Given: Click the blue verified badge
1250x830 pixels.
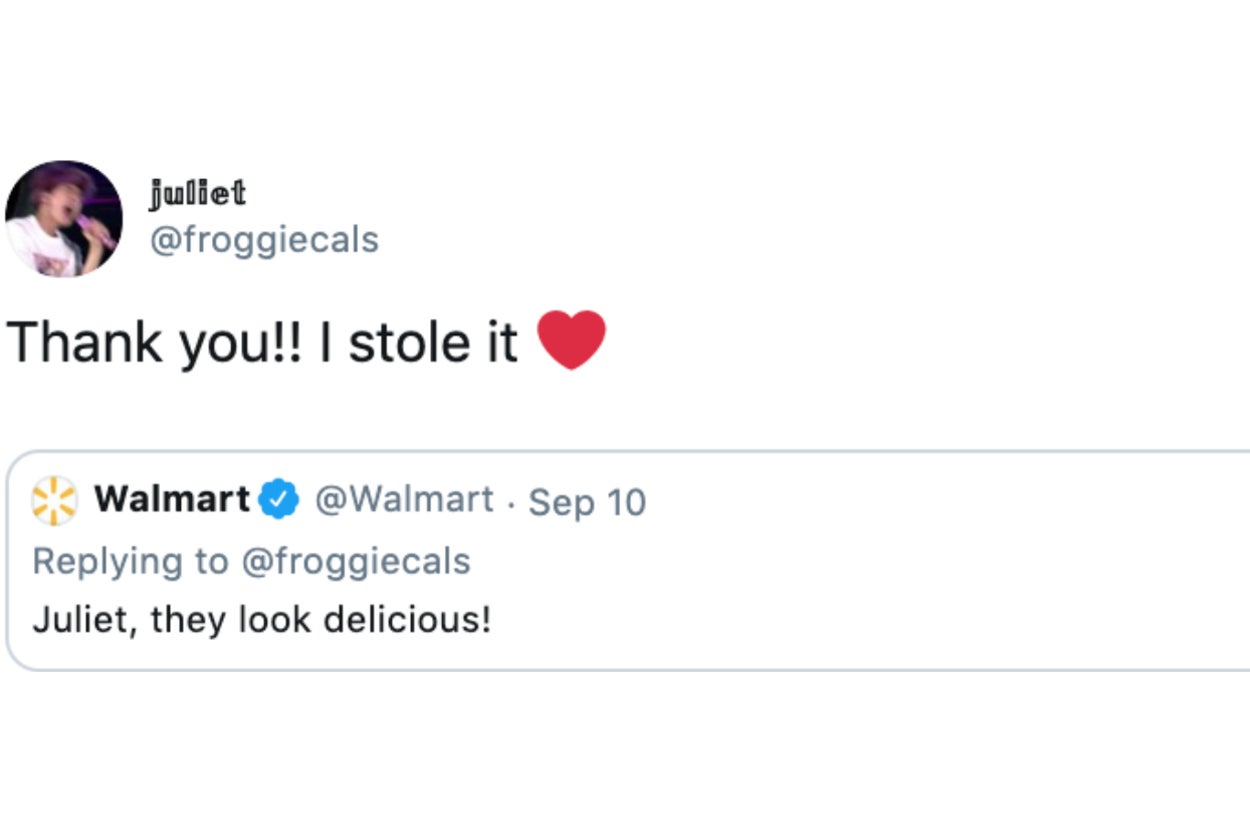Looking at the screenshot, I should [x=280, y=500].
